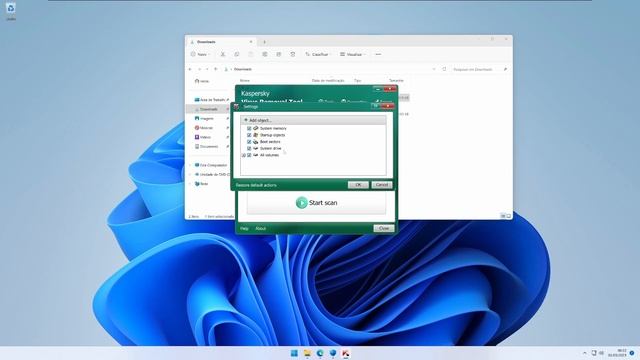Go back in Explorer navigation
Image resolution: width=640 pixels, height=360 pixels.
[x=190, y=69]
